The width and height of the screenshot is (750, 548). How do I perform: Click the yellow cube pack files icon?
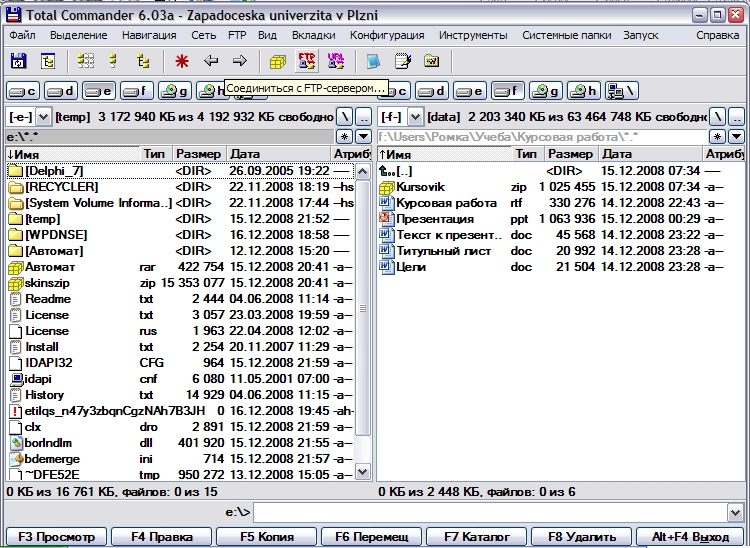tap(278, 61)
